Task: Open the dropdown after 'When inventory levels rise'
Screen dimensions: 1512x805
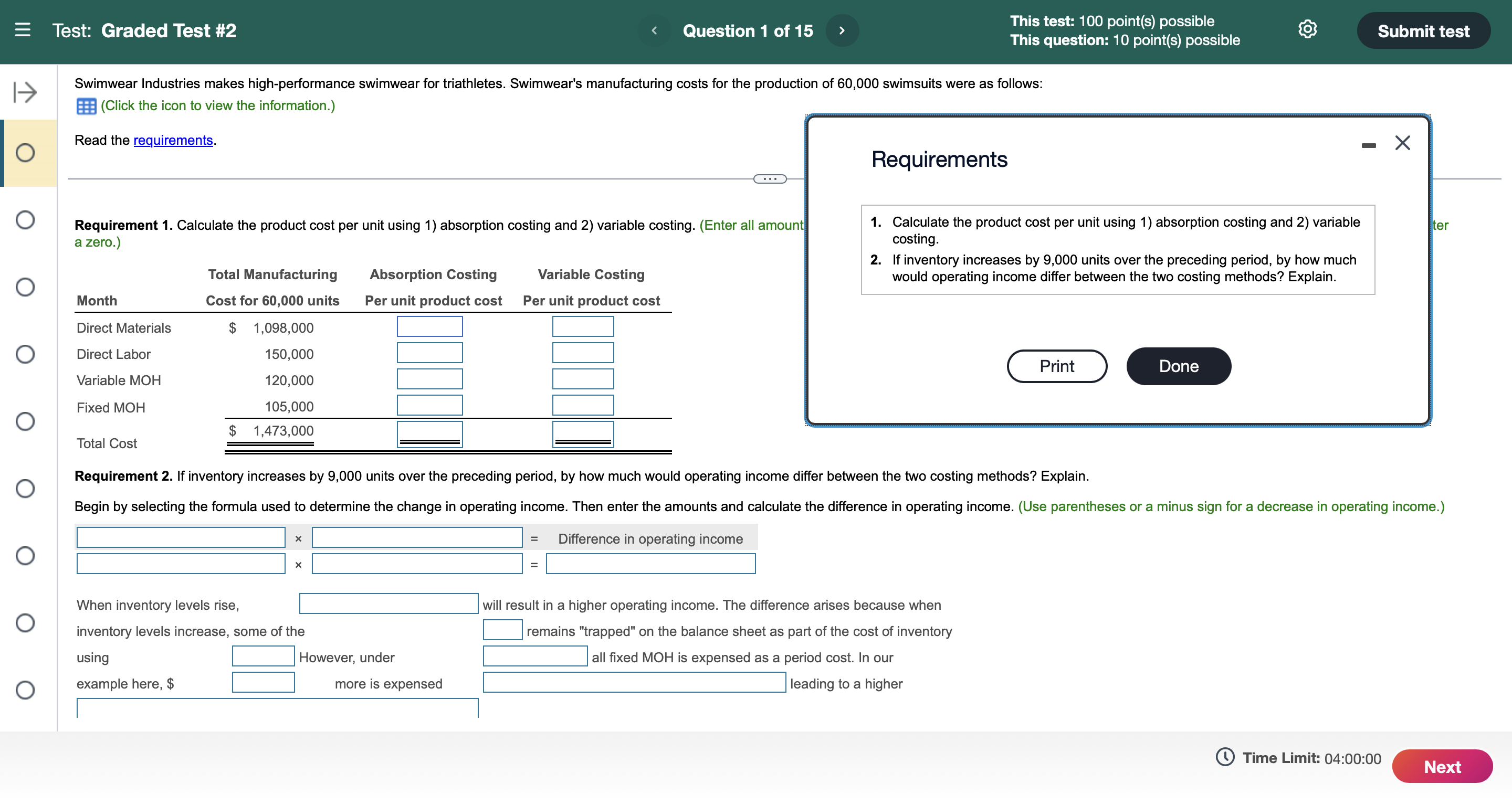Action: [x=388, y=603]
